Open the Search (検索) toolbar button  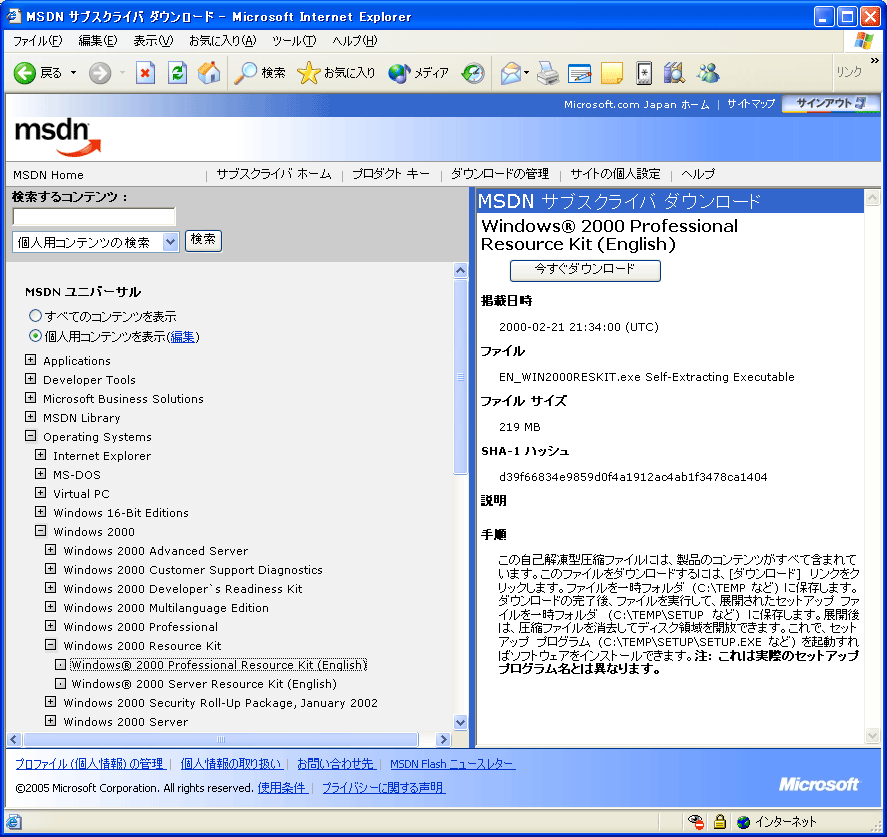click(260, 73)
